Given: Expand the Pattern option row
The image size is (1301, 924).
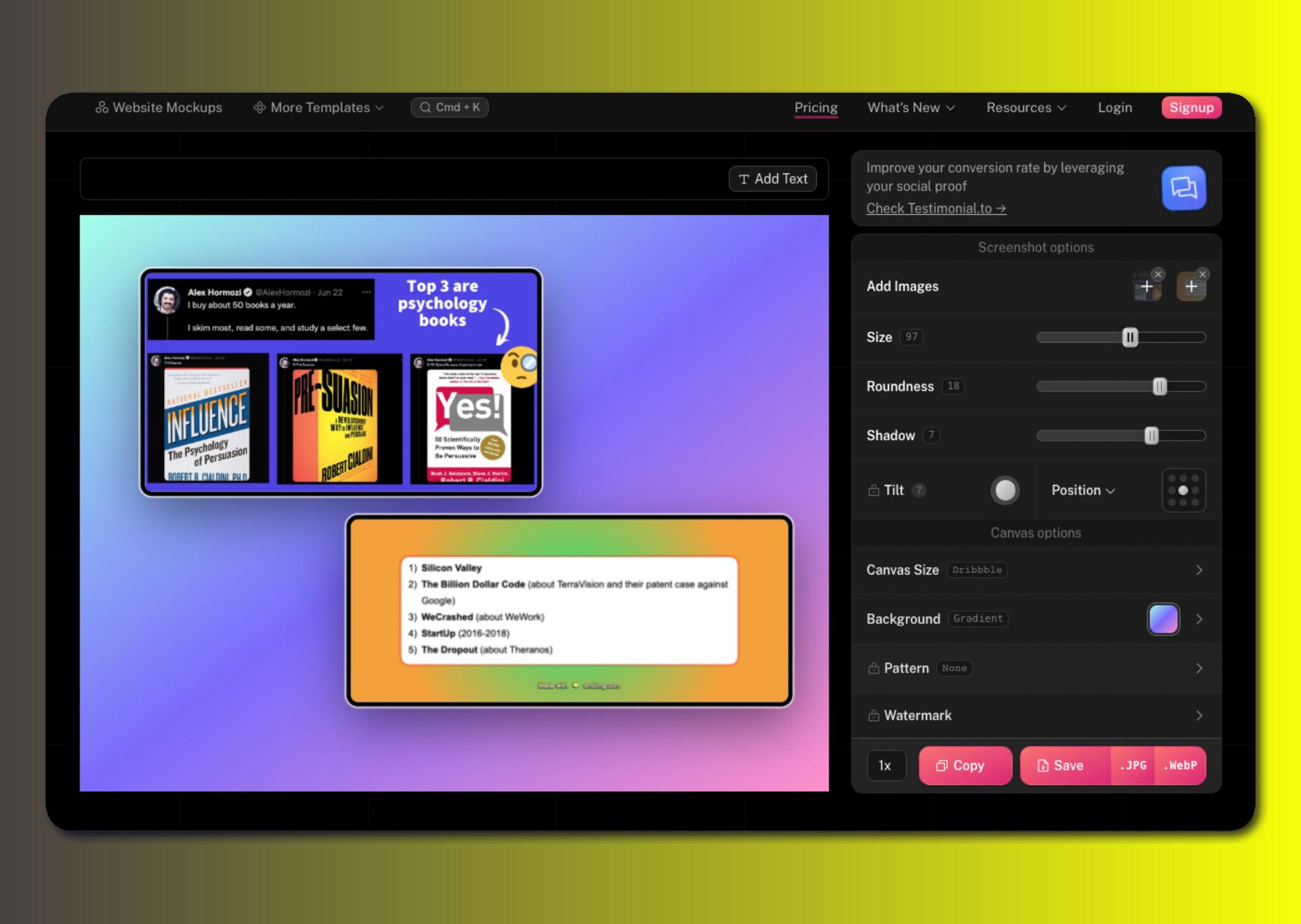Looking at the screenshot, I should click(x=1036, y=668).
